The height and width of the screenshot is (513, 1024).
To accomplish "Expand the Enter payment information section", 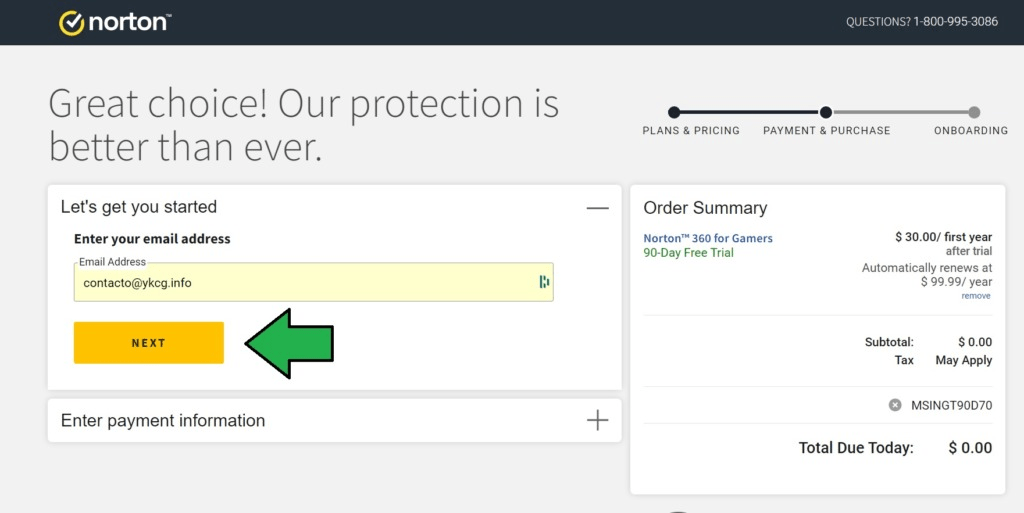I will click(597, 420).
